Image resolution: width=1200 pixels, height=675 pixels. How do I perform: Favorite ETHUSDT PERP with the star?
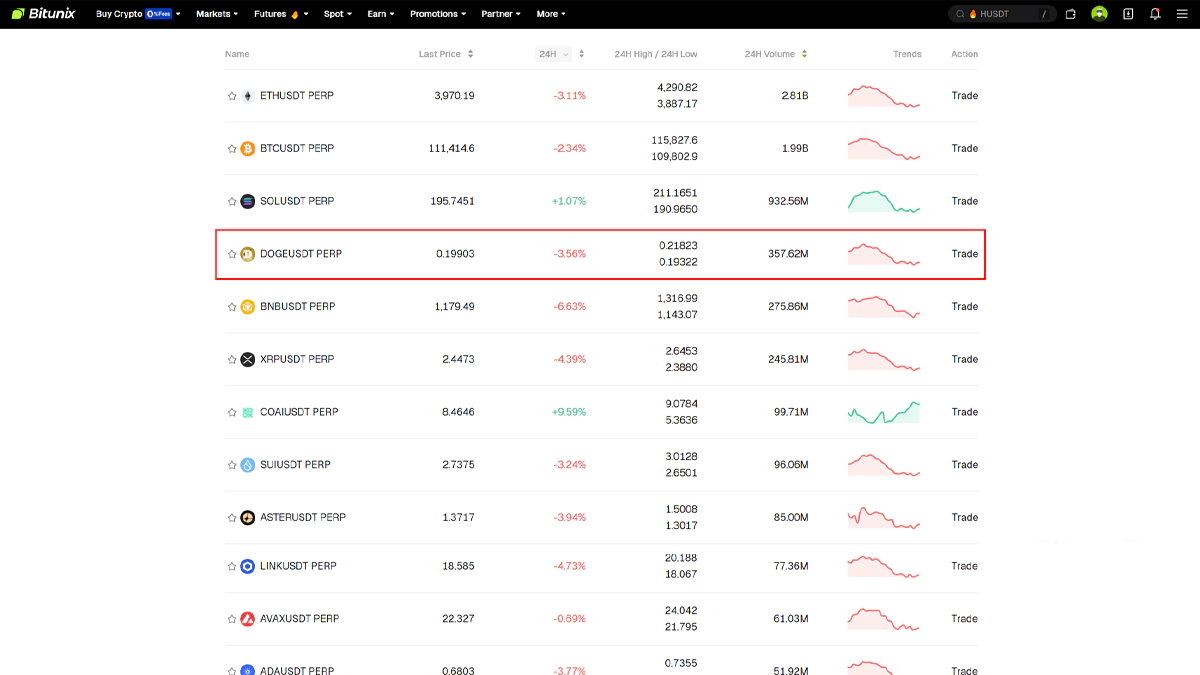click(232, 96)
